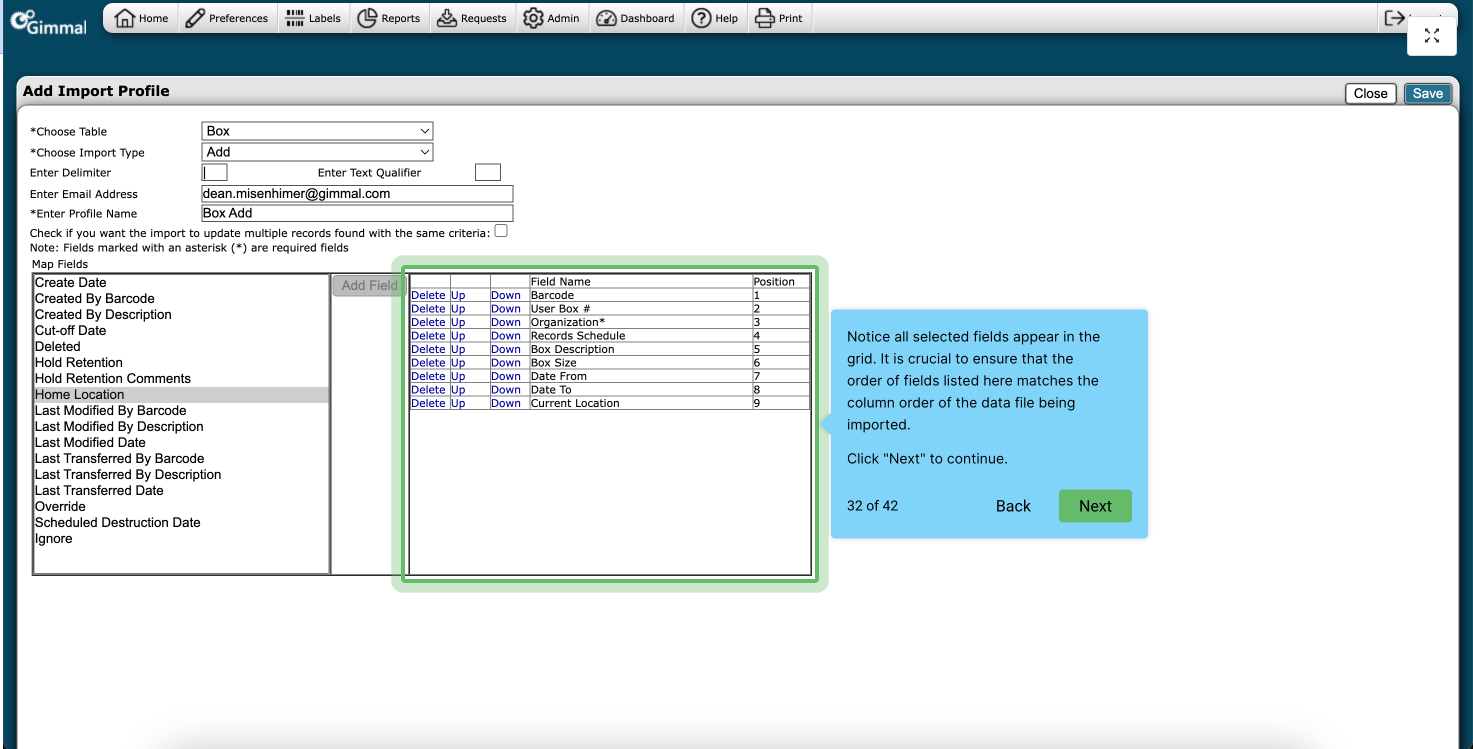Open Preferences pencil icon
Viewport: 1473px width, 749px height.
point(196,18)
